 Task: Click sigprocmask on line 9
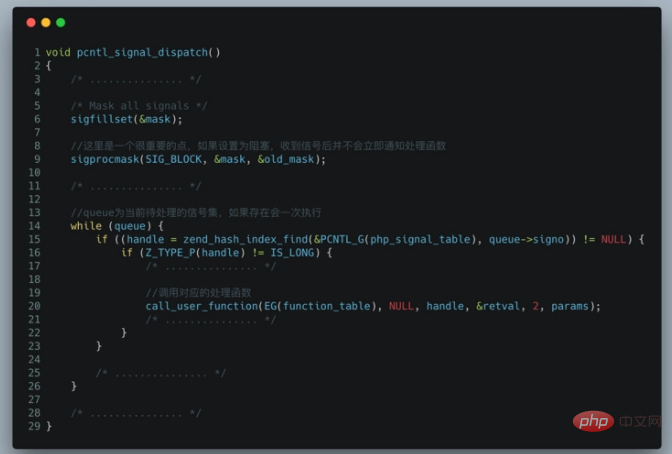point(105,159)
